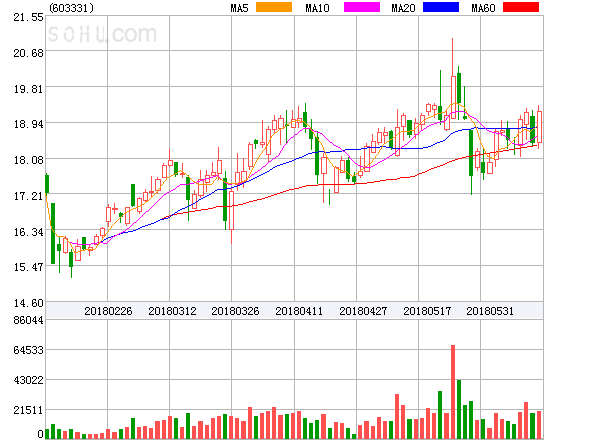The width and height of the screenshot is (600, 440).
Task: Click the 20180517 date label
Action: click(427, 311)
